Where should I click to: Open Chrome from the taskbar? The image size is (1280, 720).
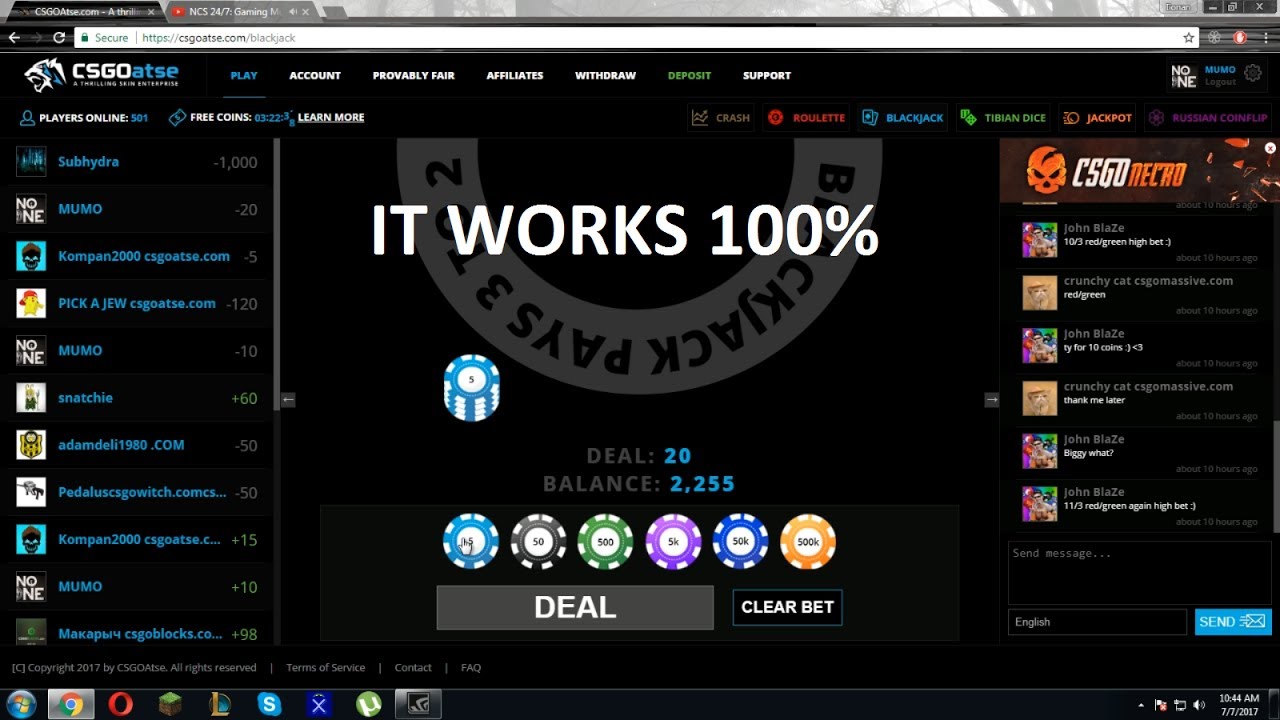click(70, 704)
